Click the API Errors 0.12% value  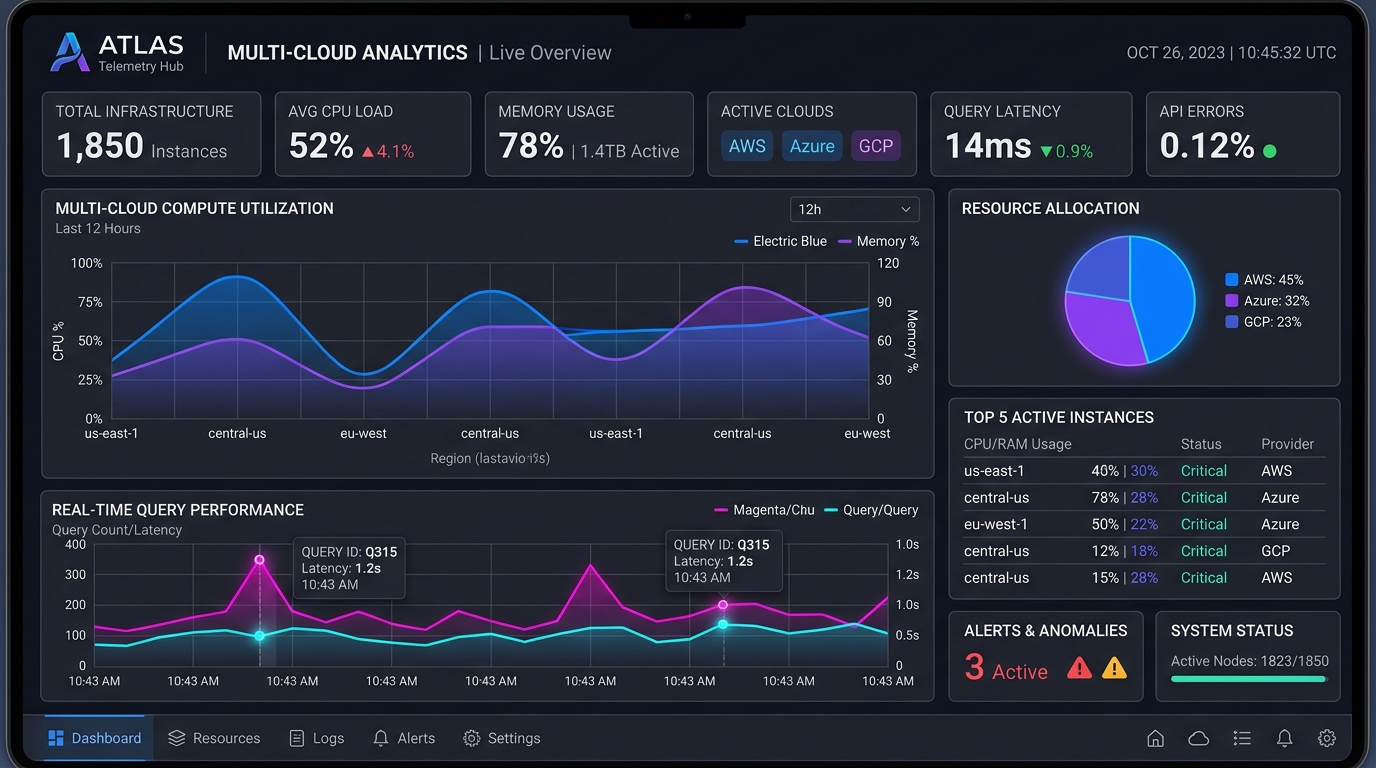[1207, 147]
